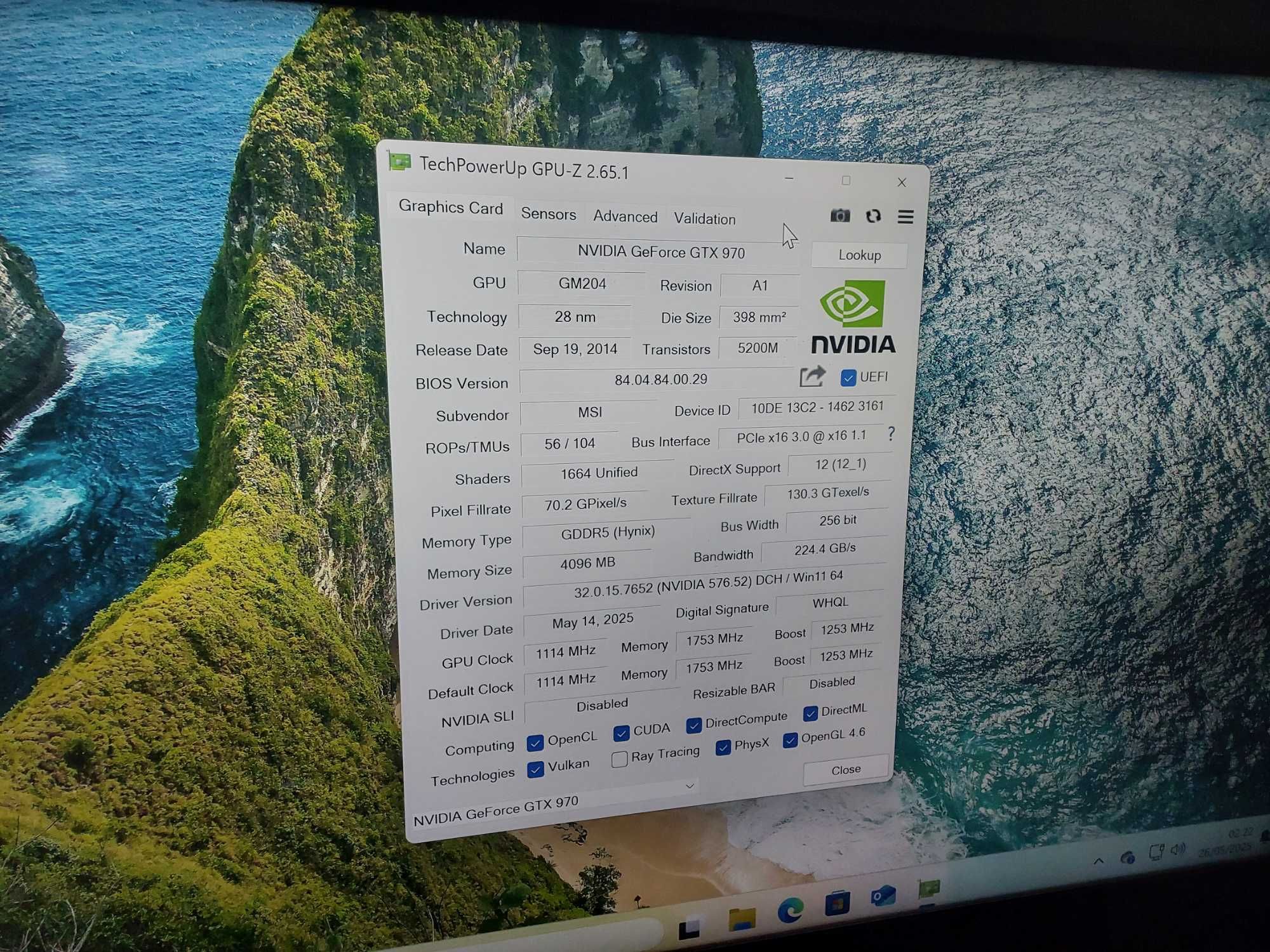
Task: Toggle the DirectML checkbox
Action: [810, 713]
